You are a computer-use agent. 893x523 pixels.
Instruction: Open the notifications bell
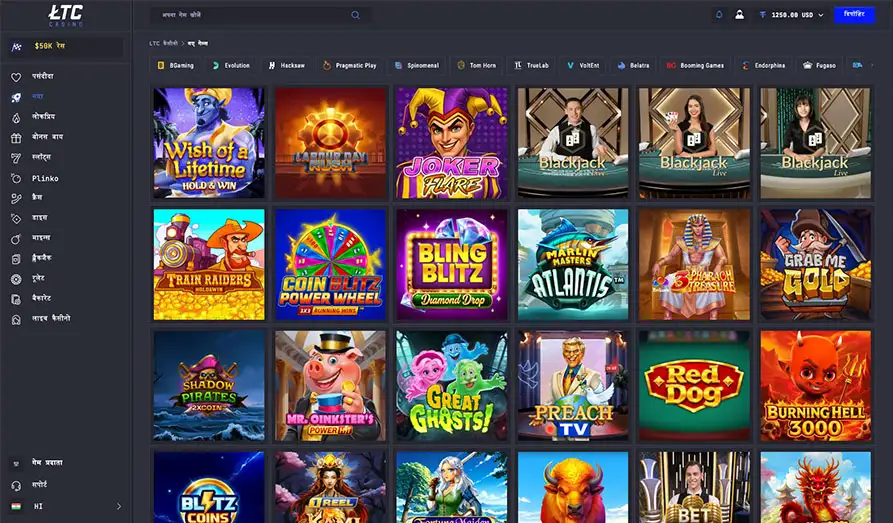click(x=719, y=15)
